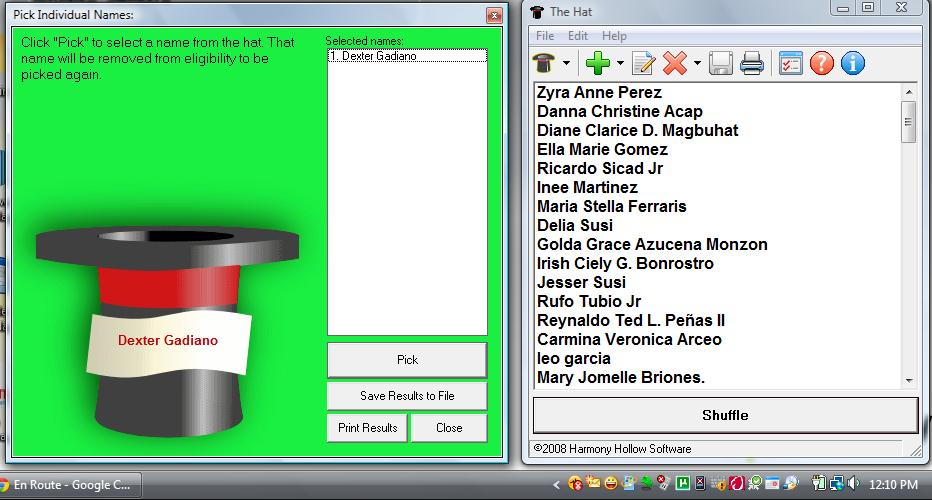The width and height of the screenshot is (932, 500).
Task: Click the Print Results button
Action: (x=367, y=428)
